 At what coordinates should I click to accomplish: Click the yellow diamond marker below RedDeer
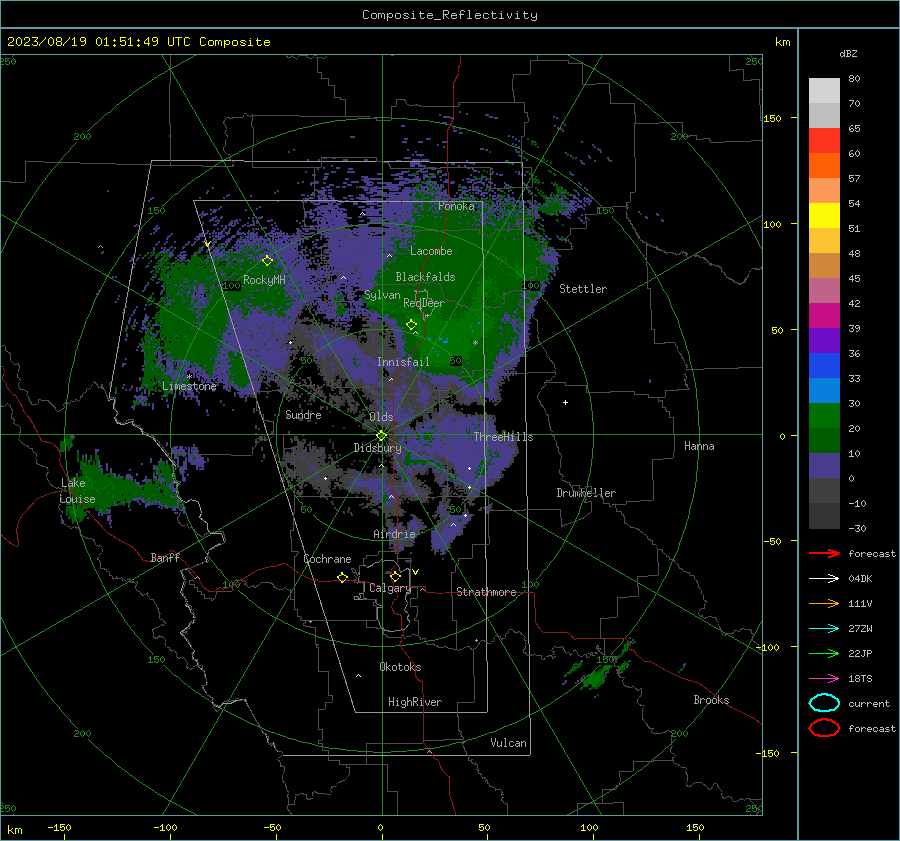[411, 325]
